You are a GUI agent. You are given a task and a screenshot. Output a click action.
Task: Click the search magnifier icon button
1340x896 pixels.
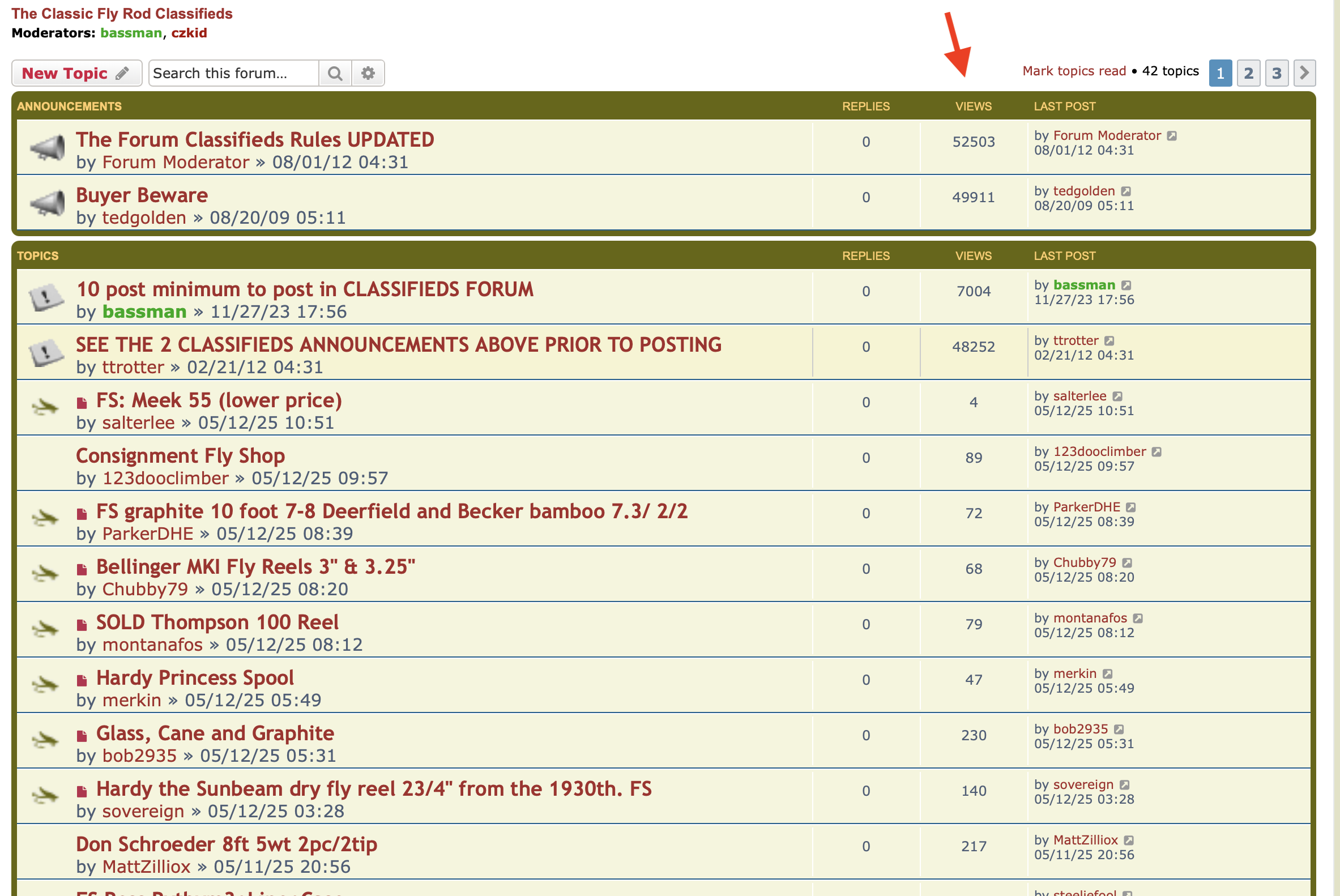click(x=335, y=73)
